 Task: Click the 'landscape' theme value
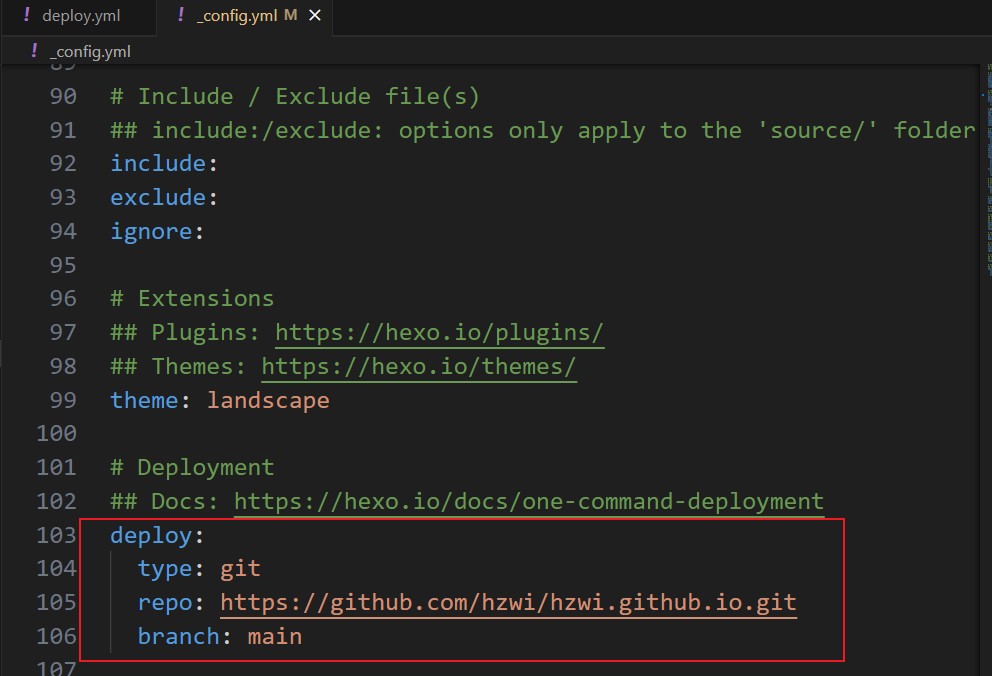[x=268, y=400]
